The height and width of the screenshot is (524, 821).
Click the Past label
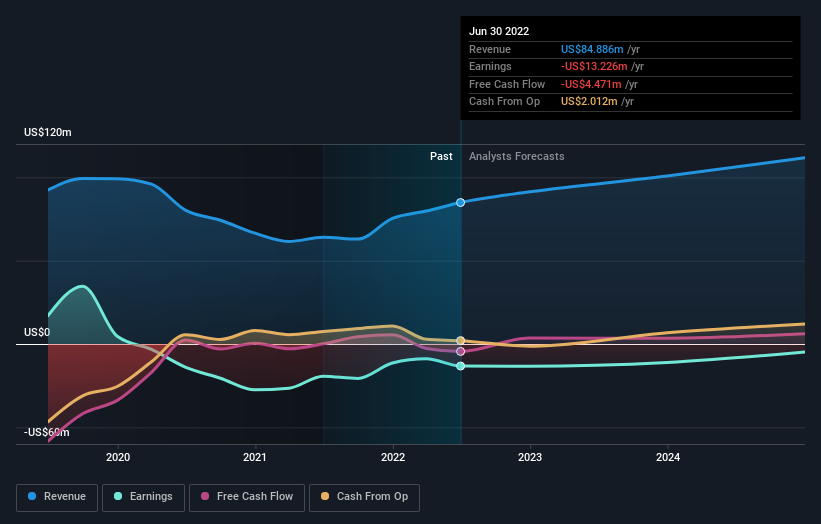(441, 156)
